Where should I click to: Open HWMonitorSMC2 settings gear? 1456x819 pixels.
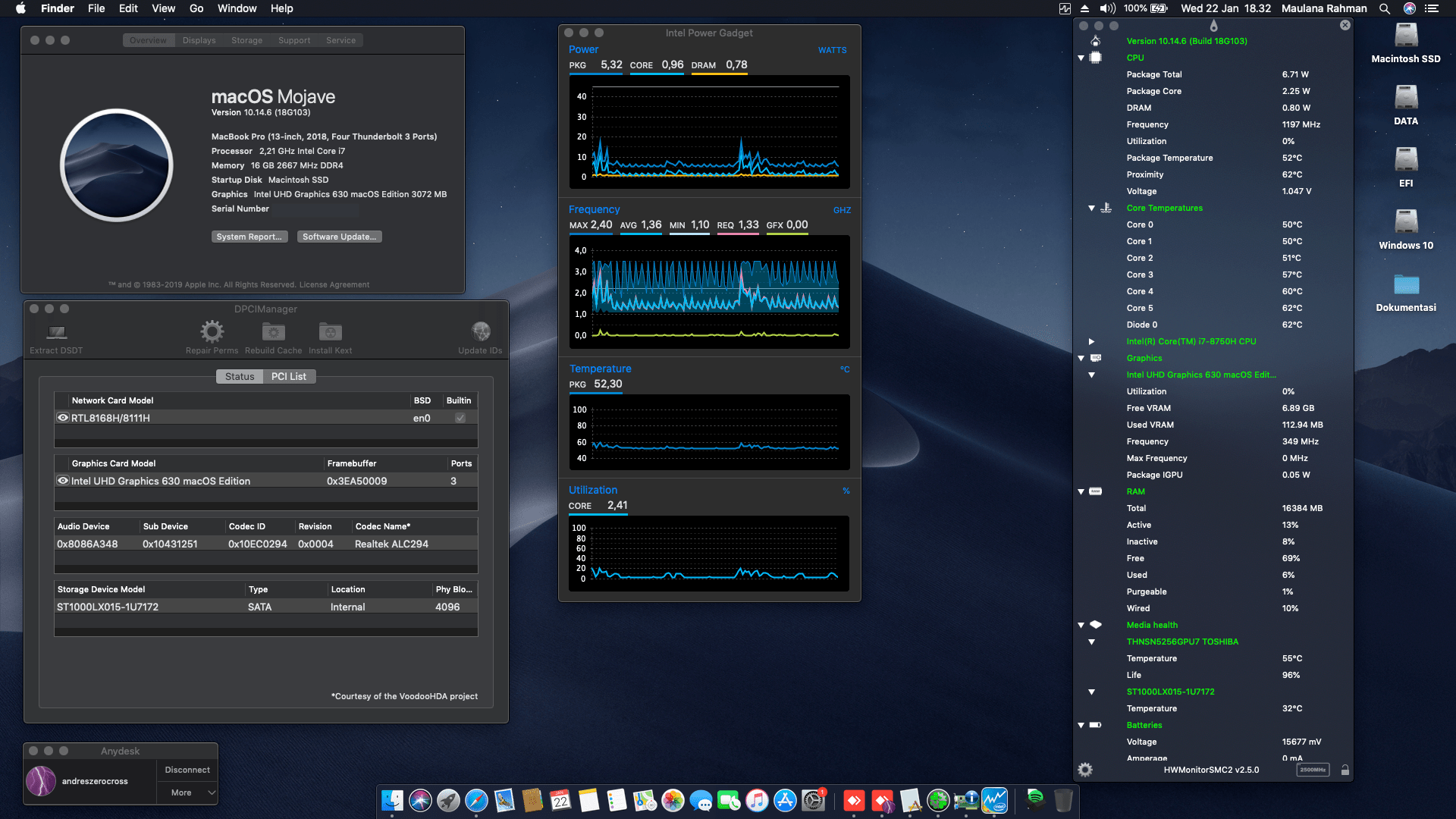pos(1085,769)
